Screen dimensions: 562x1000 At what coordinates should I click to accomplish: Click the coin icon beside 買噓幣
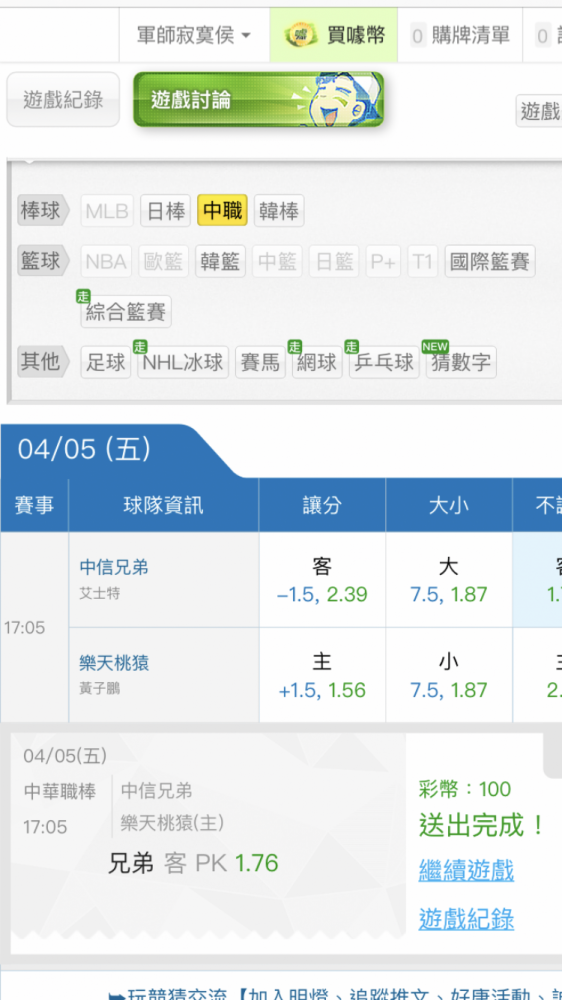[x=301, y=35]
